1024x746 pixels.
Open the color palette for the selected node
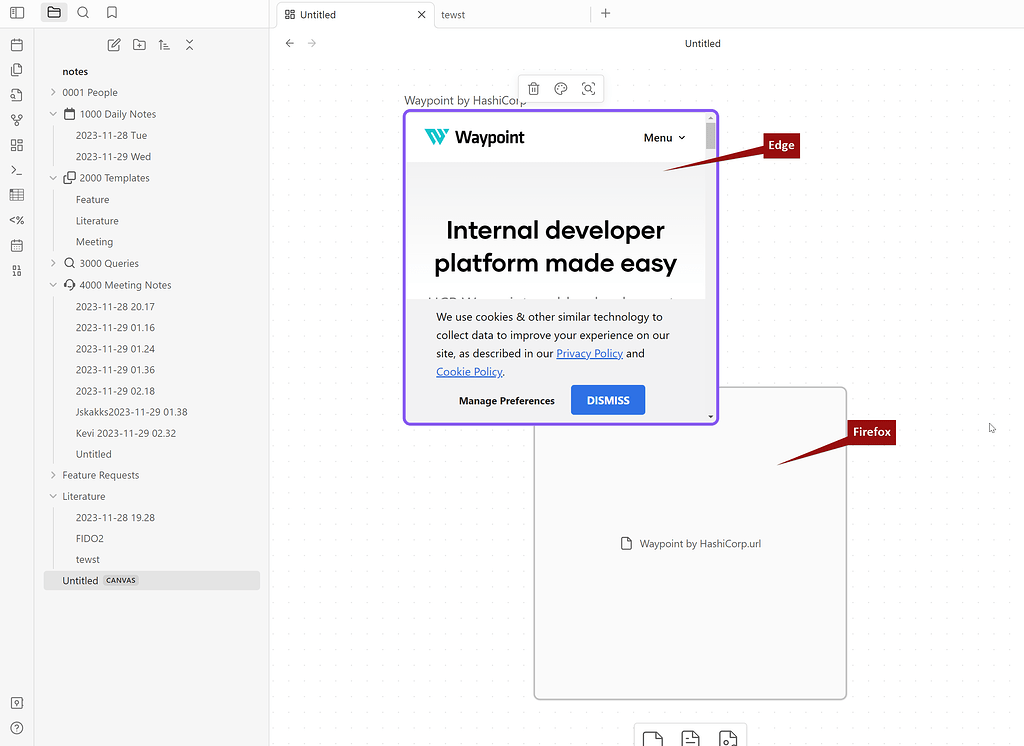click(561, 88)
